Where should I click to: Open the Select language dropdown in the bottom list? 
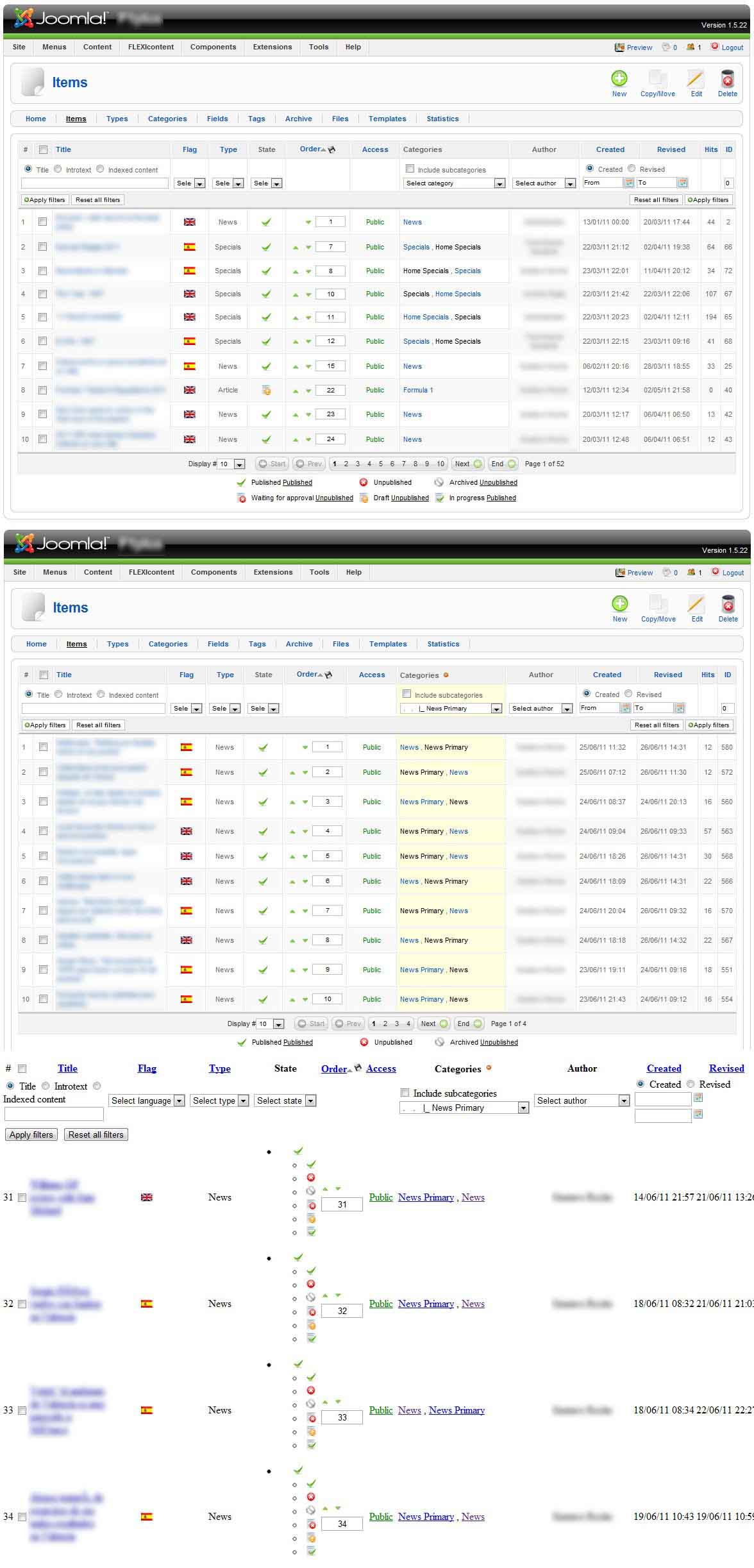click(147, 1100)
